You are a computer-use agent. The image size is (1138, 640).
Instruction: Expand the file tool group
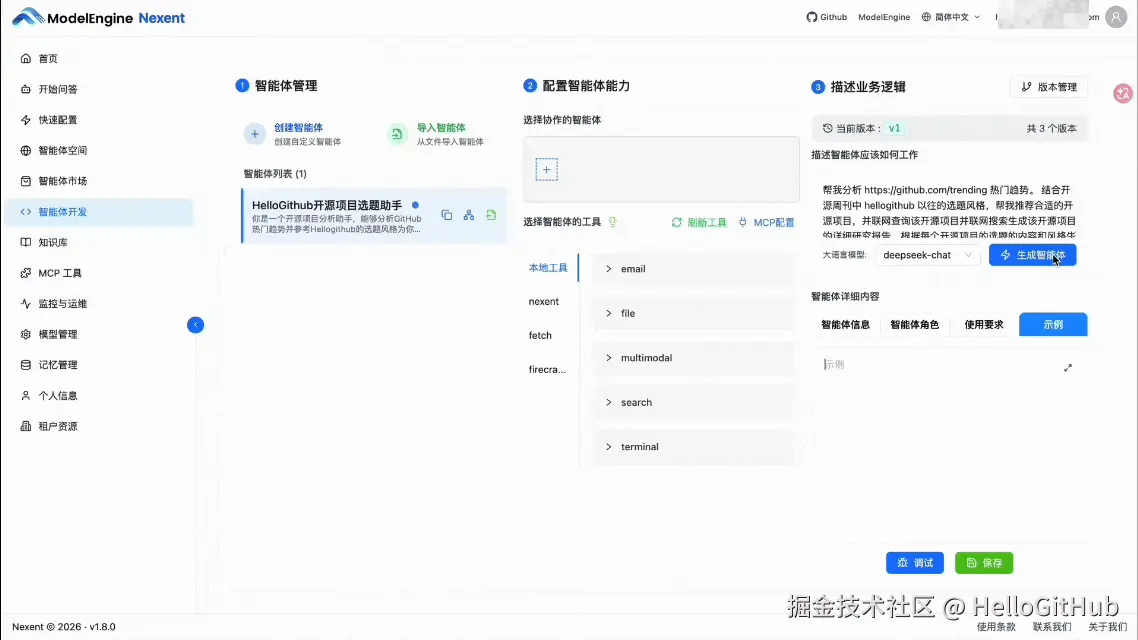(x=695, y=313)
